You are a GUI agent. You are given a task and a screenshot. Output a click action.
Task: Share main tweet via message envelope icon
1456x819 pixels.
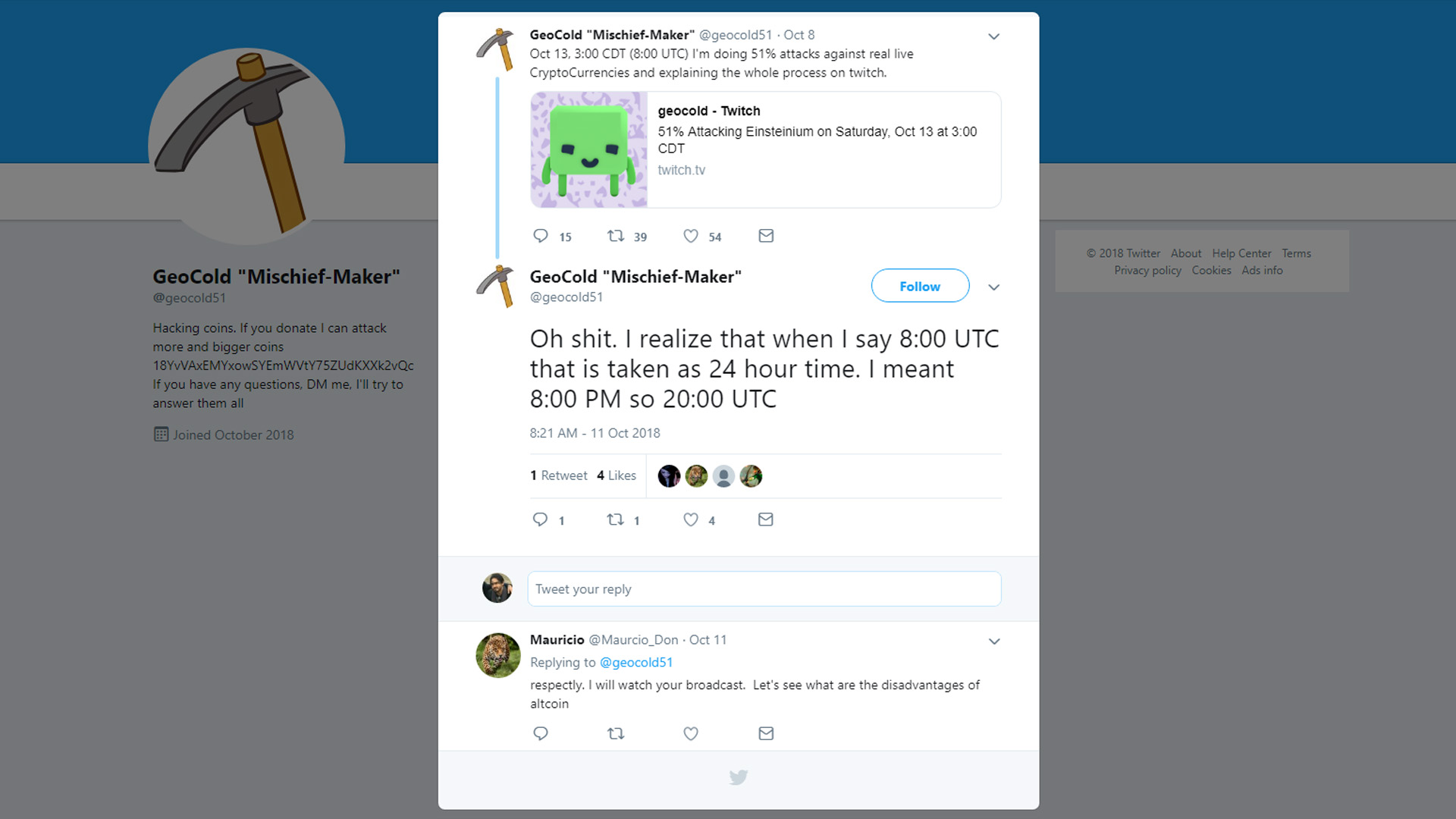click(x=766, y=519)
